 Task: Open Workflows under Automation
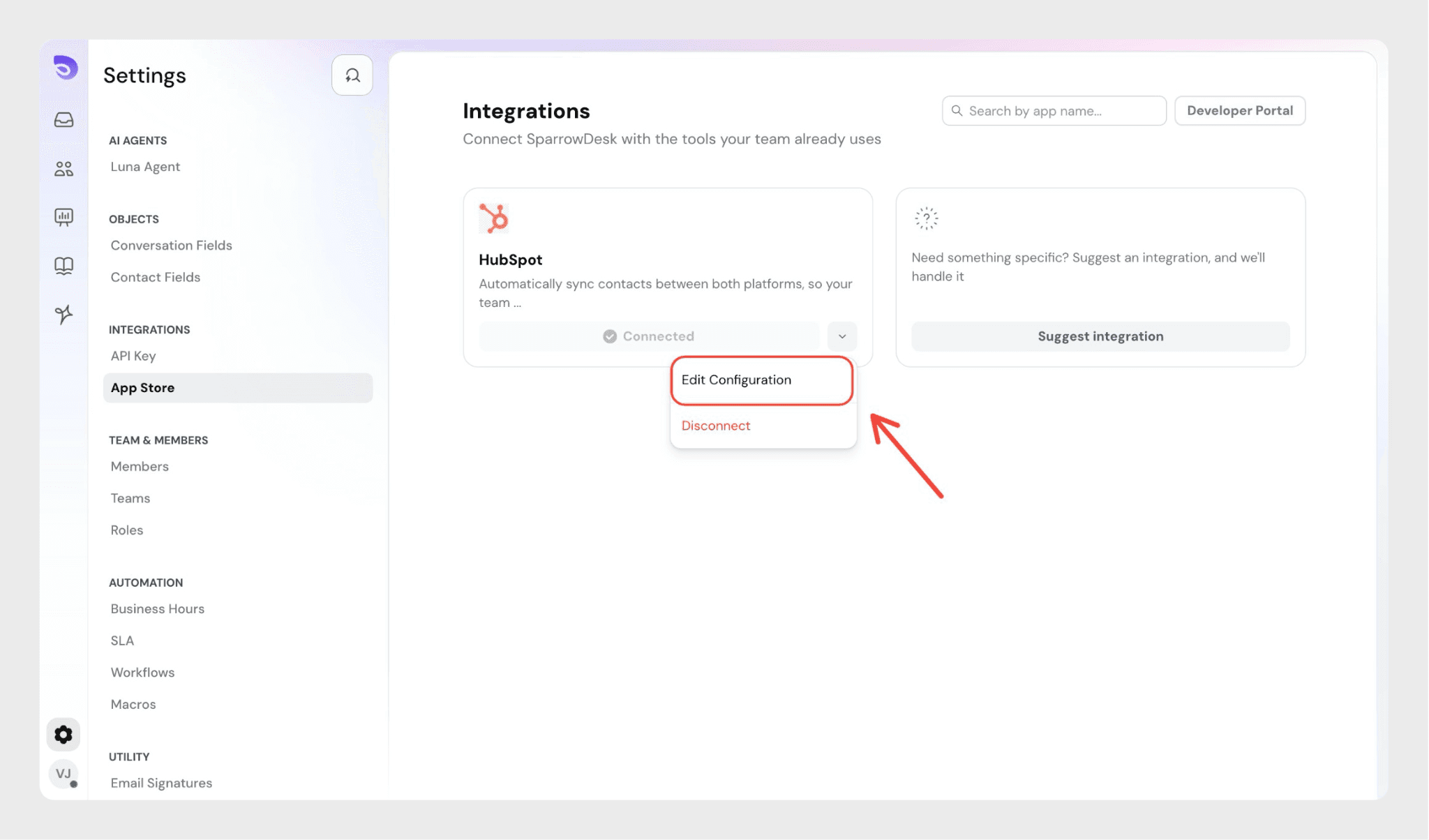tap(142, 673)
